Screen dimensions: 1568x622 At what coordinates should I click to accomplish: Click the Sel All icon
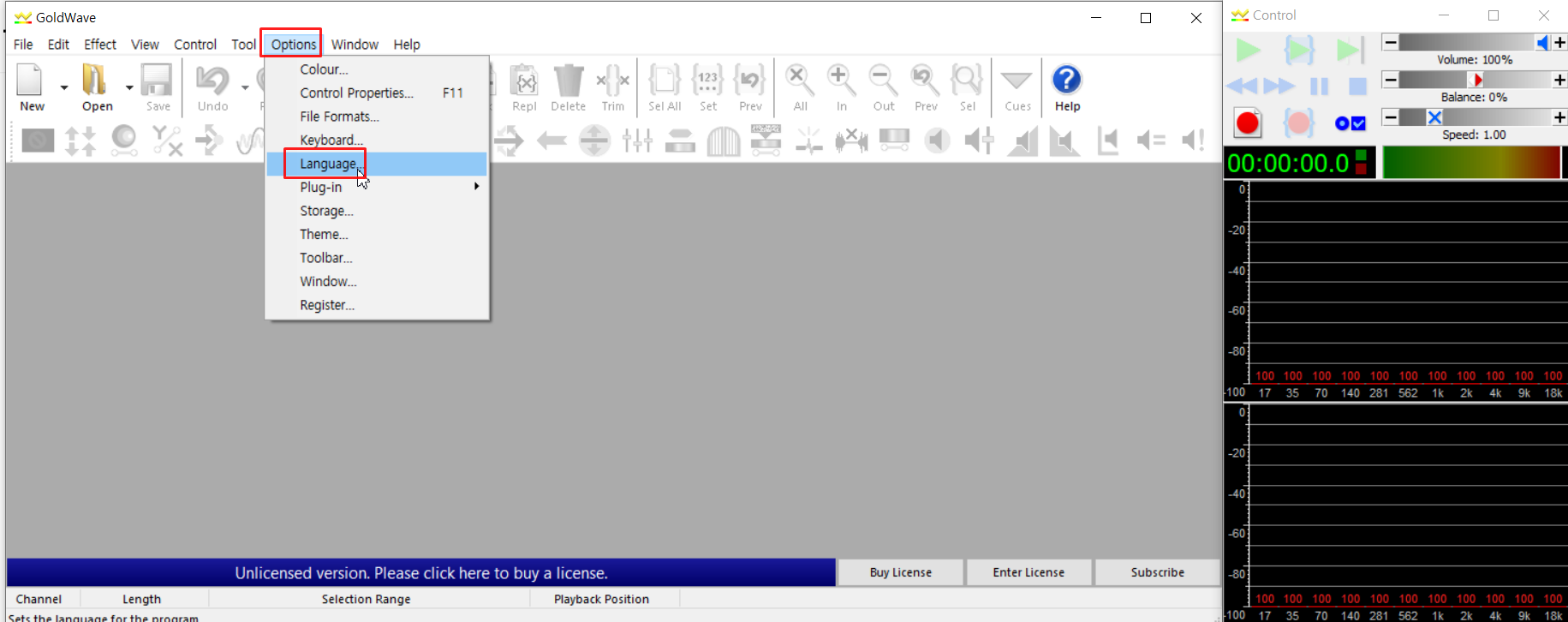tap(665, 81)
